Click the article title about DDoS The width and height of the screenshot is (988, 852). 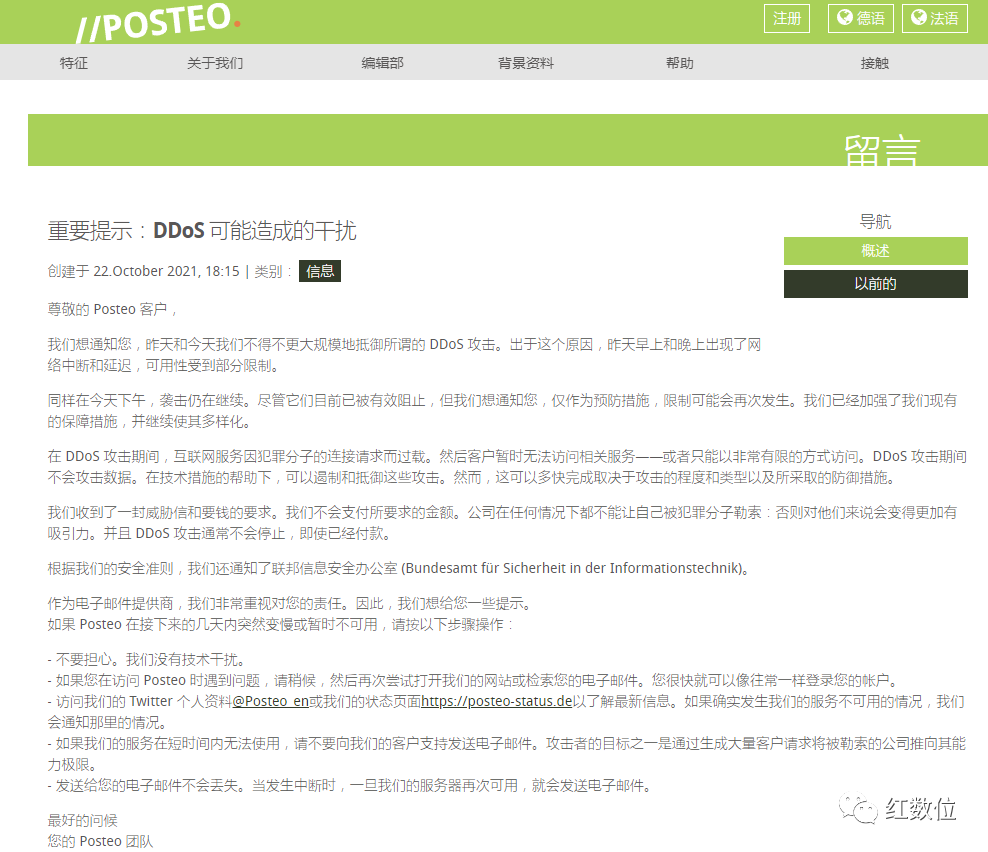[202, 231]
